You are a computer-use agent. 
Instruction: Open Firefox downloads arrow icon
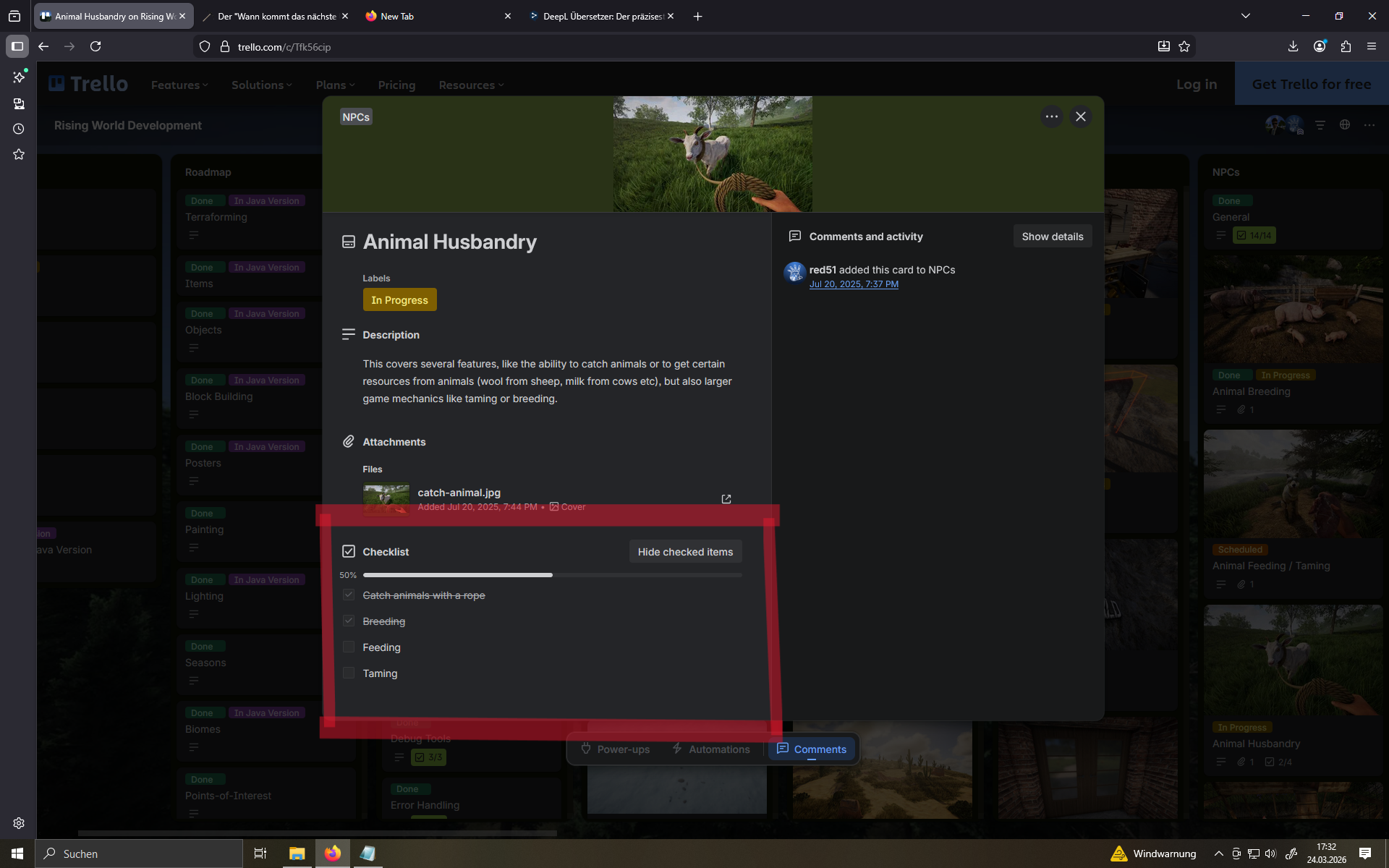tap(1293, 46)
